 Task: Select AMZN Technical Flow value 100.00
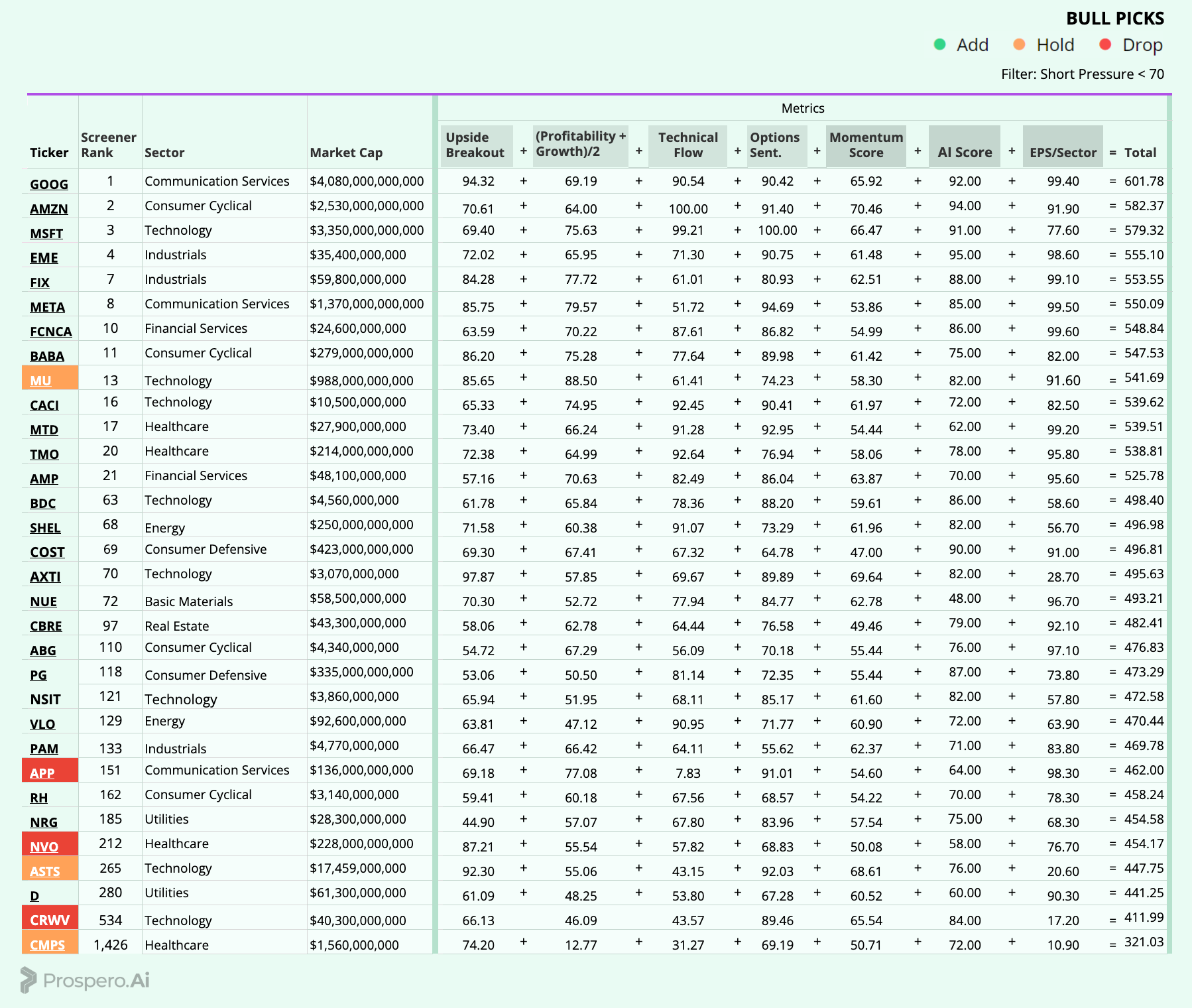[688, 209]
